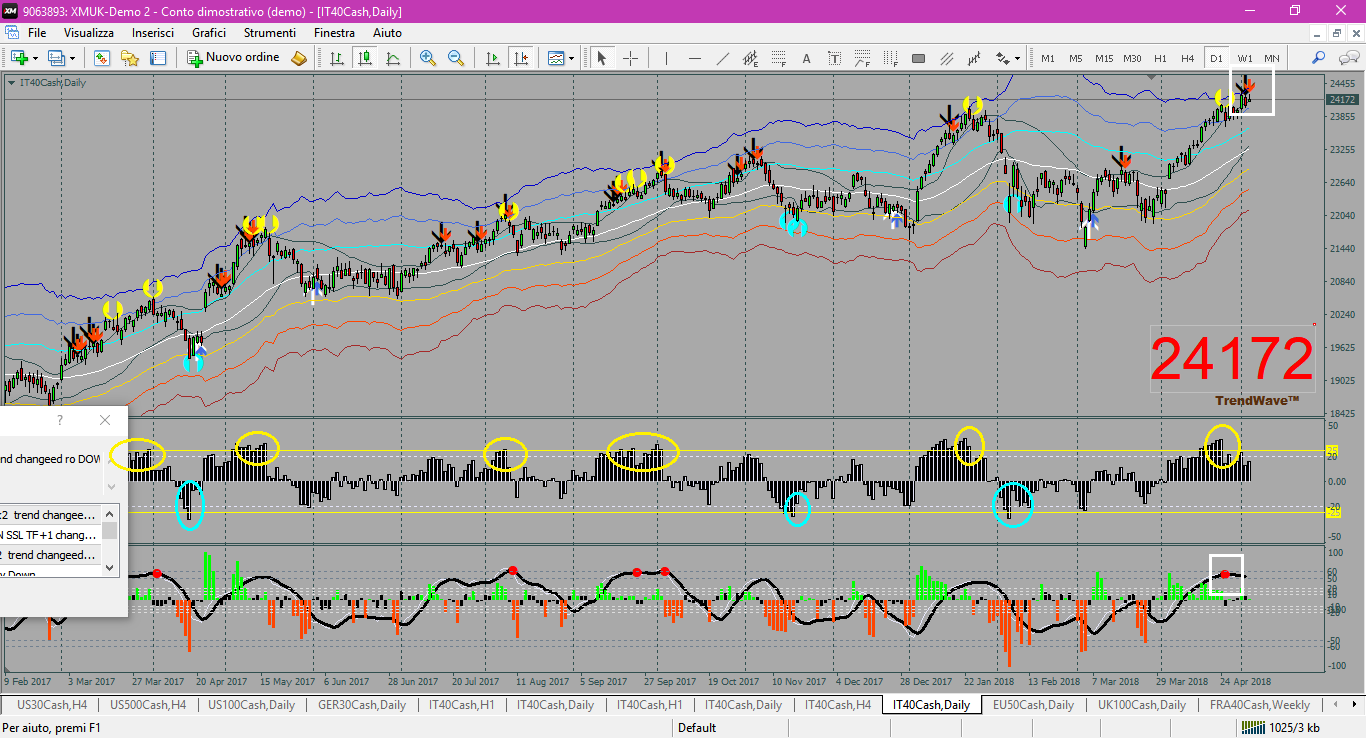Select the cursor arrow tool
The width and height of the screenshot is (1366, 738).
[602, 58]
